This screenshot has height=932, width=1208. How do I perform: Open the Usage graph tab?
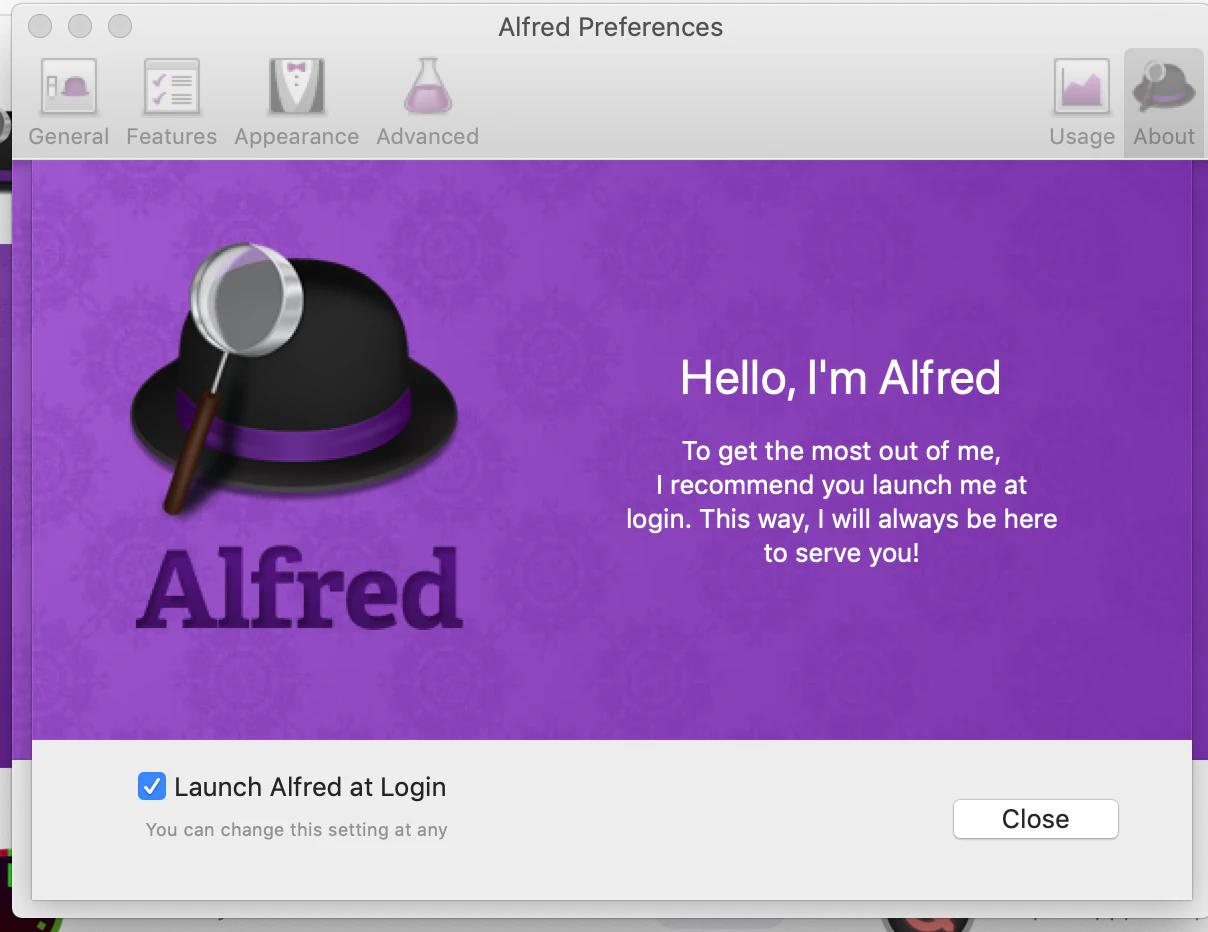[1082, 102]
